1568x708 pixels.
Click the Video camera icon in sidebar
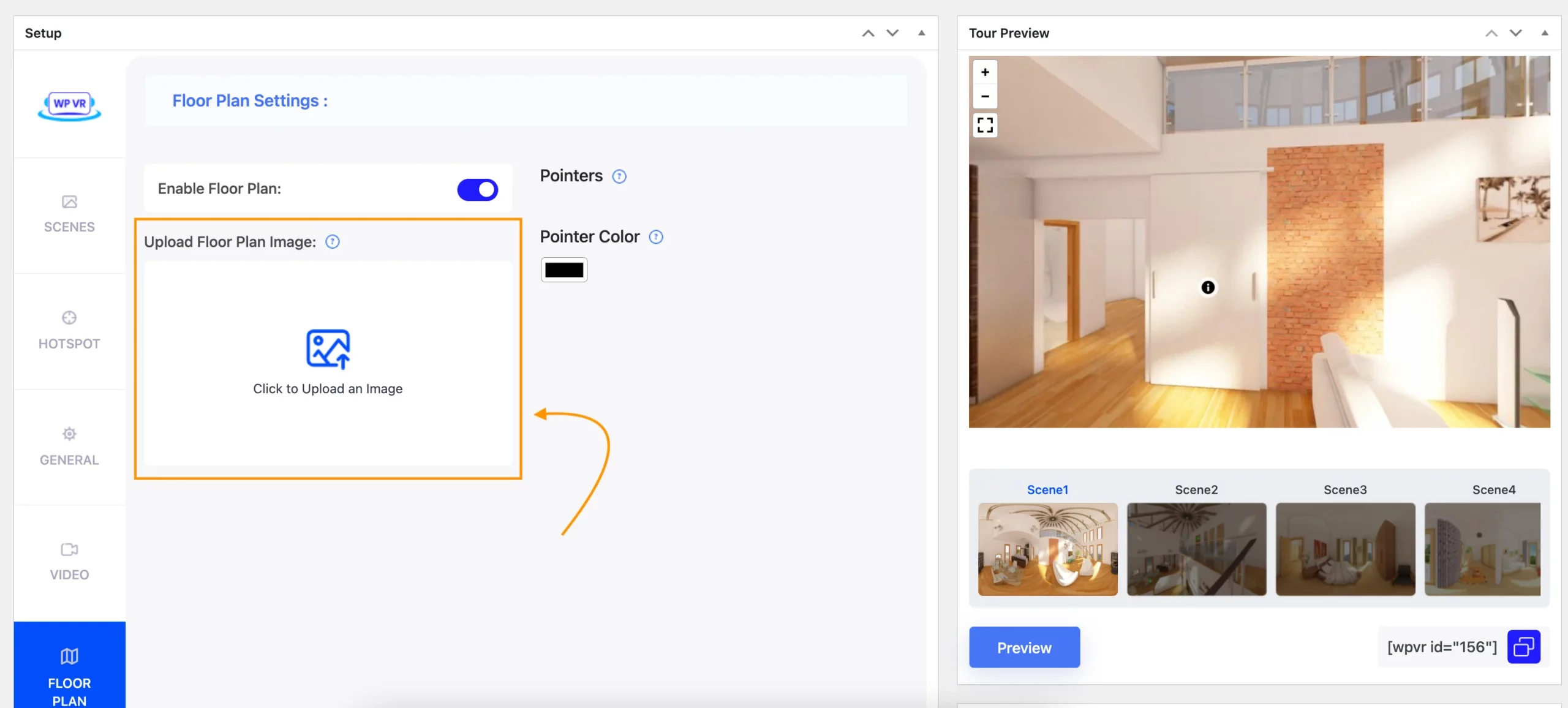point(69,549)
